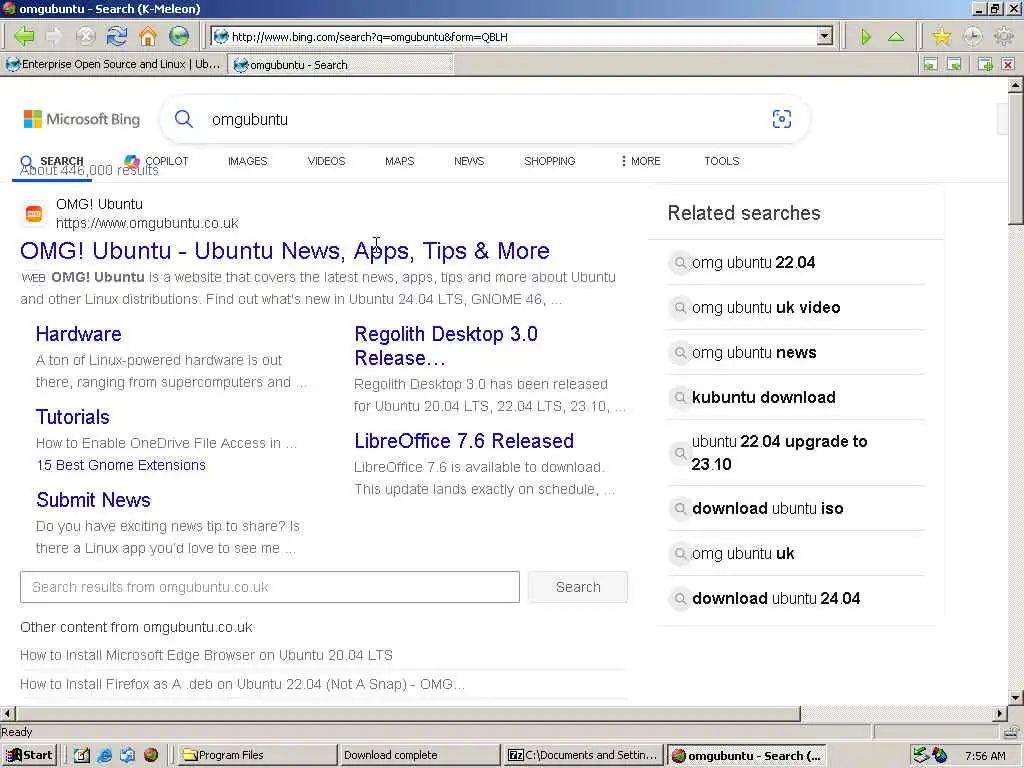Select related search download ubuntu iso

(767, 509)
